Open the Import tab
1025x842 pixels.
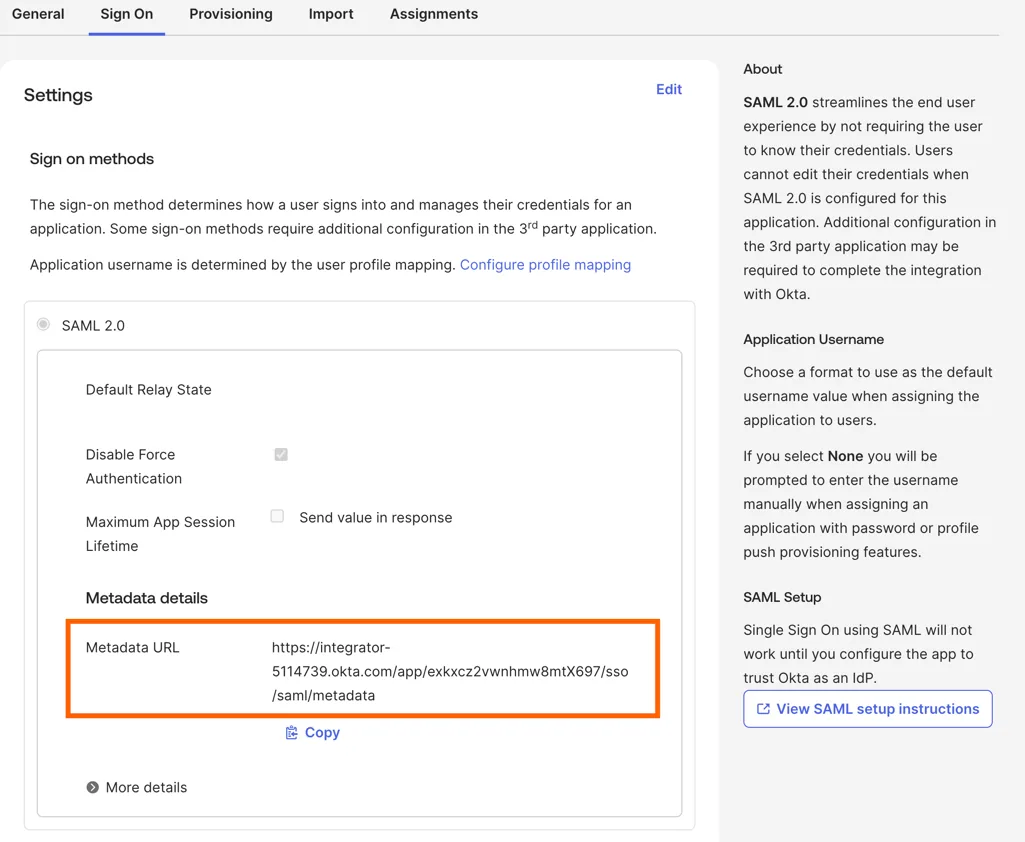pos(331,14)
